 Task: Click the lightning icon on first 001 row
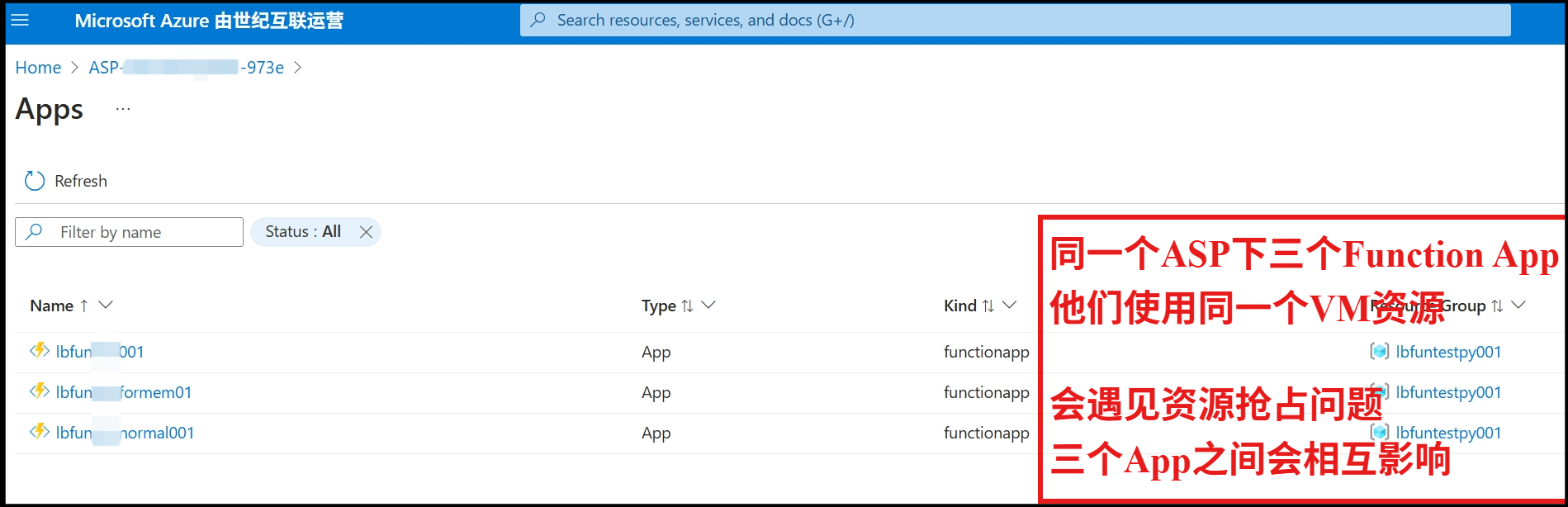pyautogui.click(x=39, y=351)
